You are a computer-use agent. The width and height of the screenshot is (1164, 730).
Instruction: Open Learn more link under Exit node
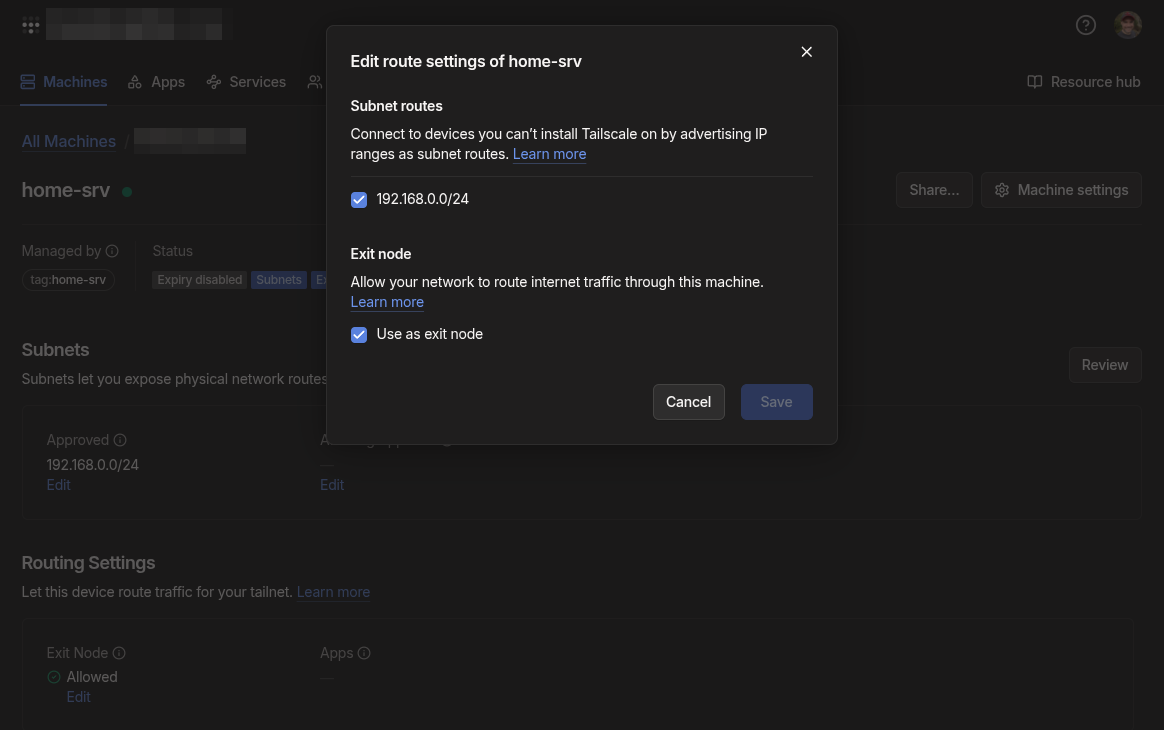tap(387, 302)
